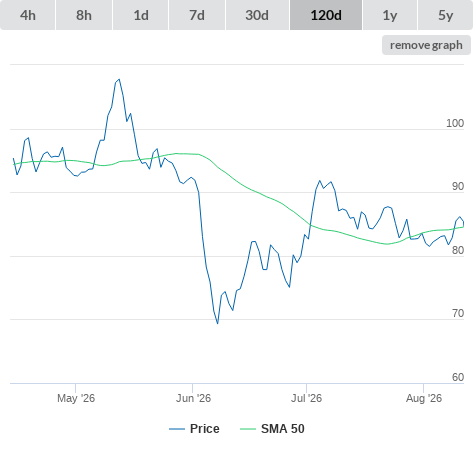The height and width of the screenshot is (455, 474).
Task: Click the 100 value y-axis label
Action: [455, 123]
